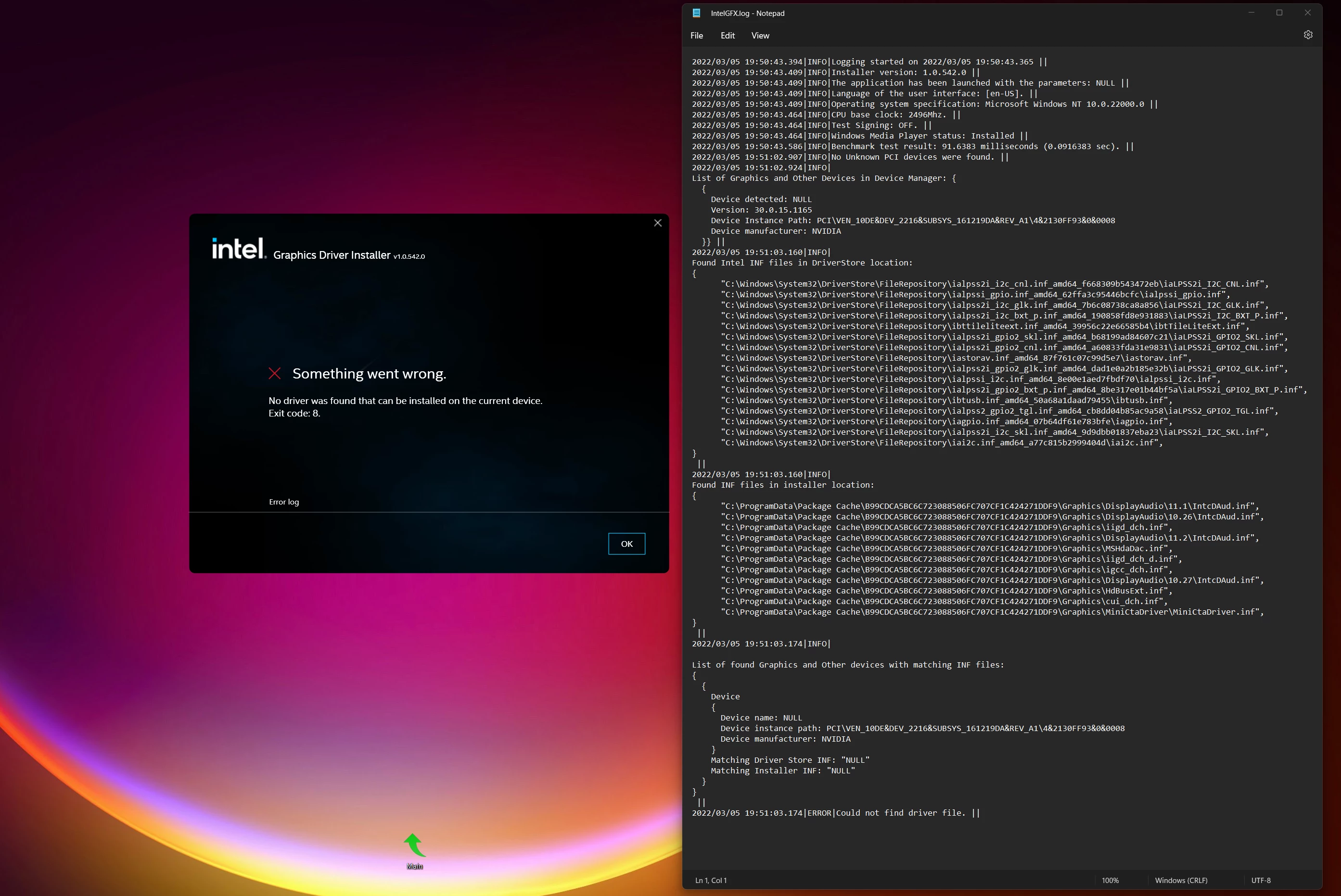
Task: Minimize the IntelGFX.log Notepad window
Action: (1251, 13)
